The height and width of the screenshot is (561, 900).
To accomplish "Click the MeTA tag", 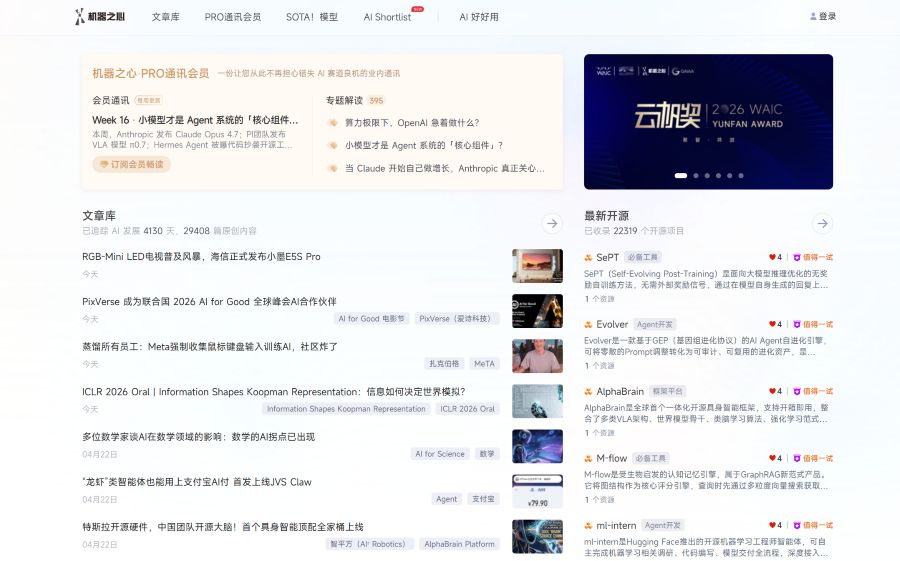I will click(484, 363).
